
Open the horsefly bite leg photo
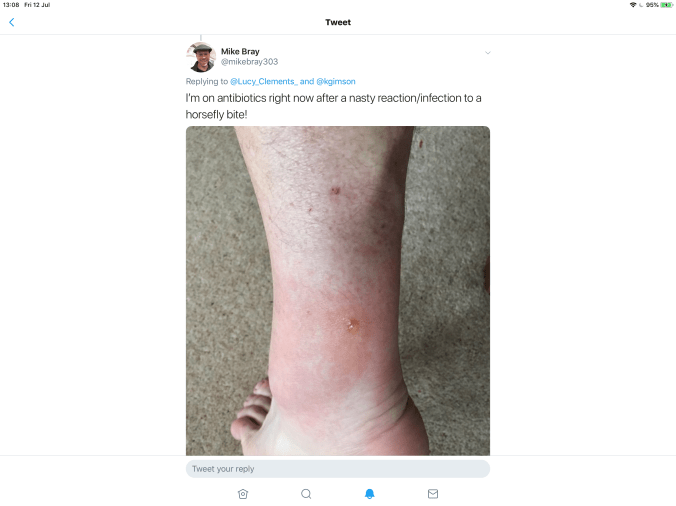click(338, 290)
